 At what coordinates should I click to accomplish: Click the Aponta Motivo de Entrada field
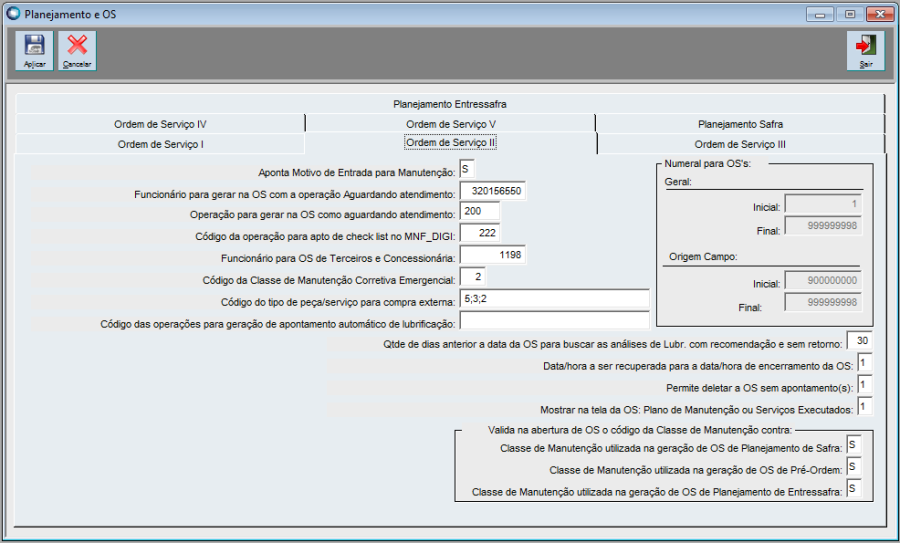pyautogui.click(x=467, y=169)
